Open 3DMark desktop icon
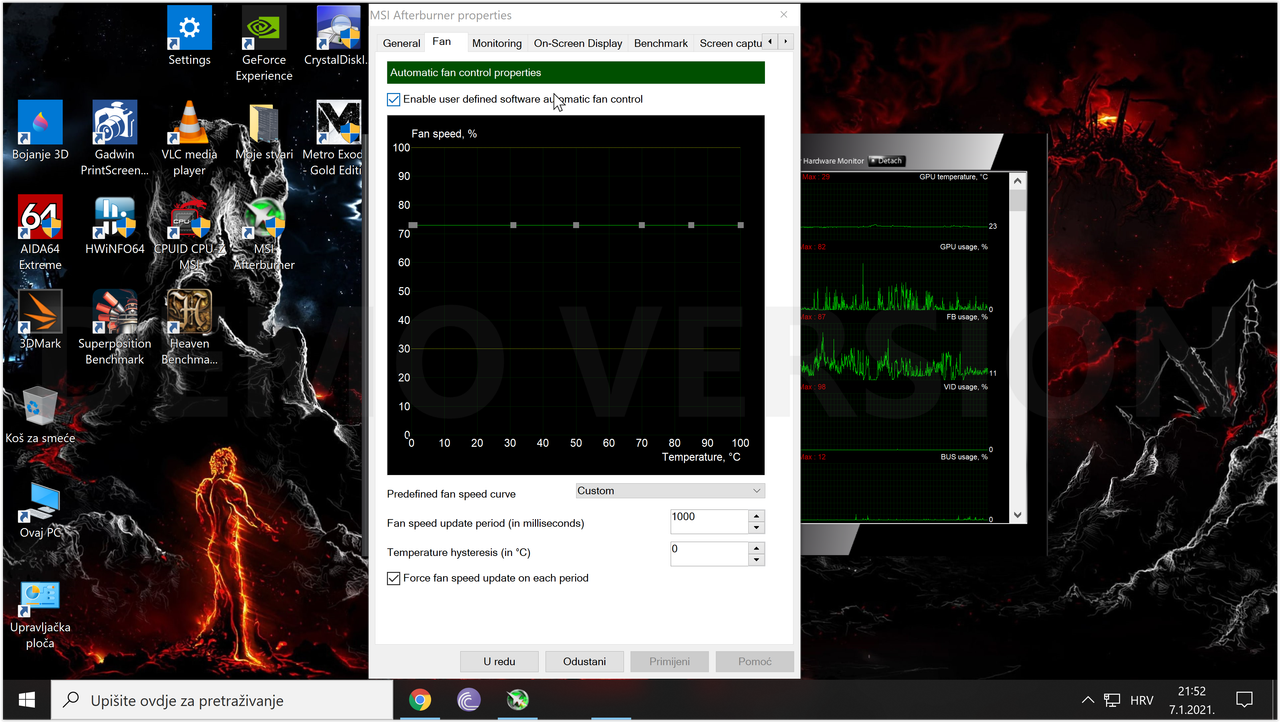Screen dimensions: 1280x722 click(x=40, y=320)
